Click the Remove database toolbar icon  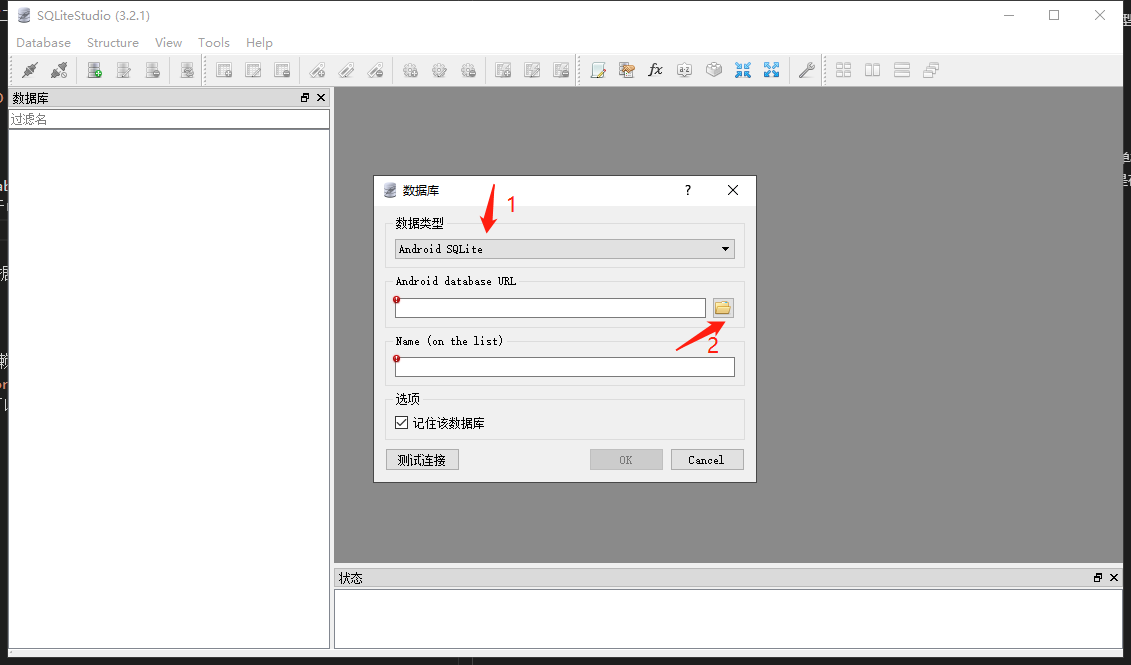tap(152, 70)
